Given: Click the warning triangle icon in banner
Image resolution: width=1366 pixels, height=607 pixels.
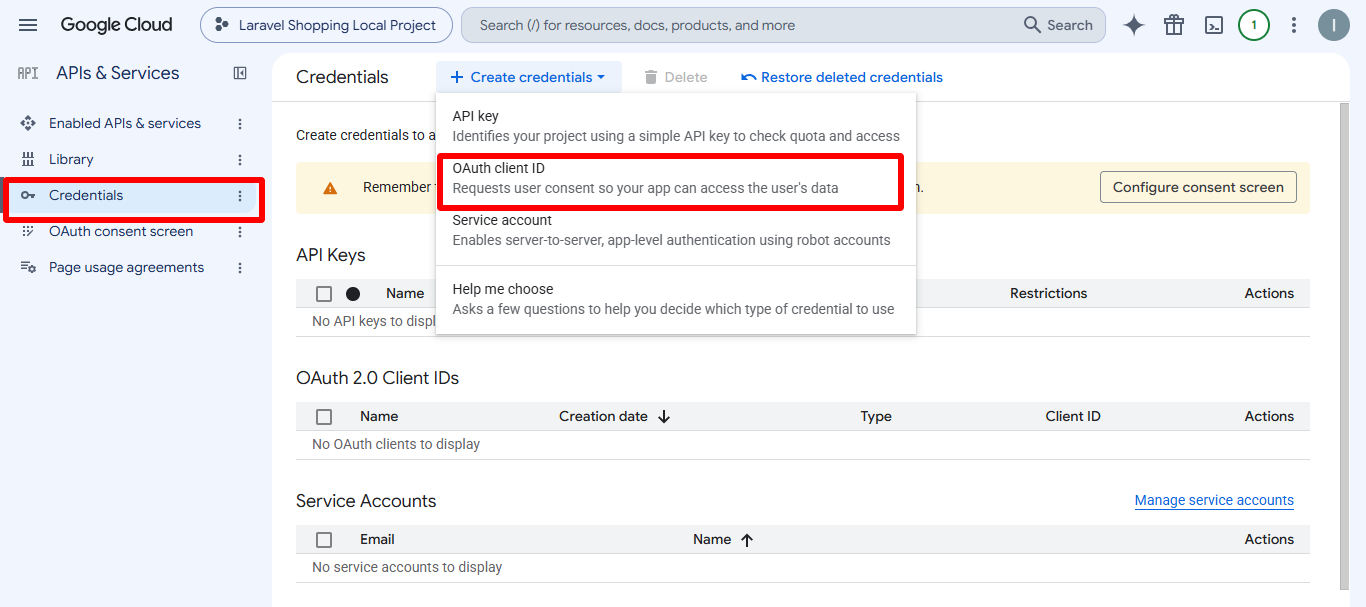Looking at the screenshot, I should tap(330, 187).
